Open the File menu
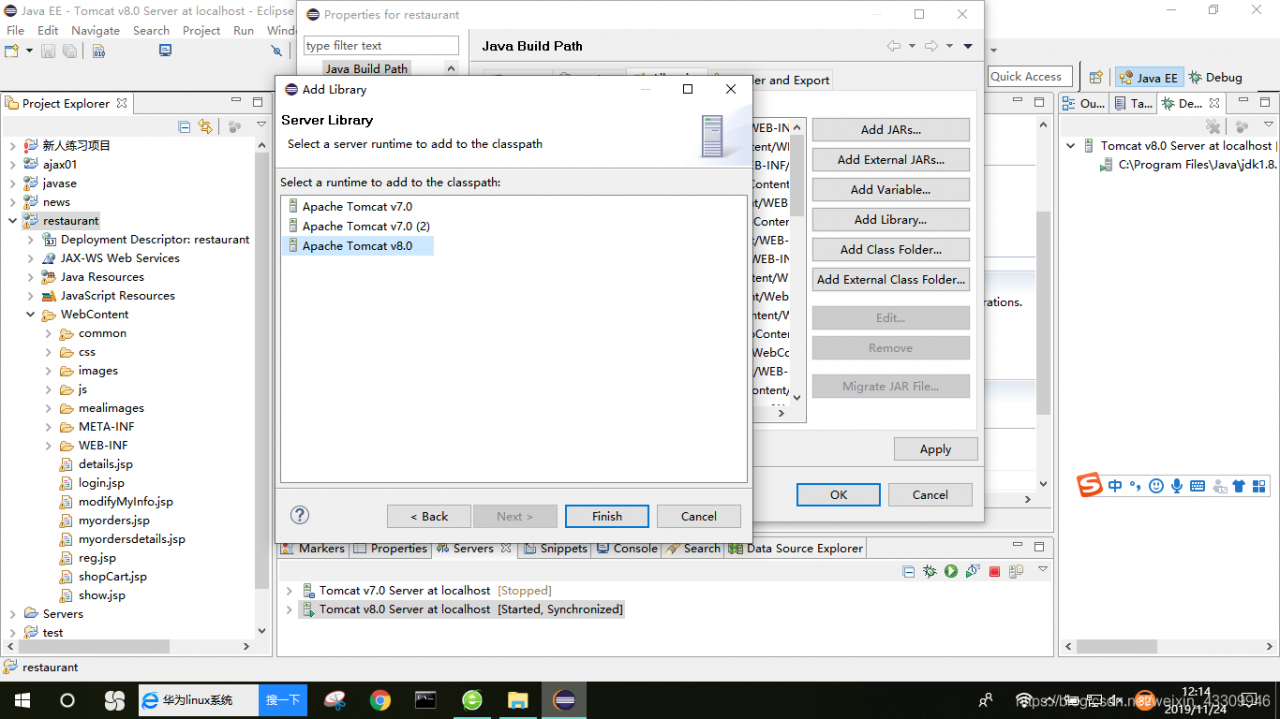 15,30
